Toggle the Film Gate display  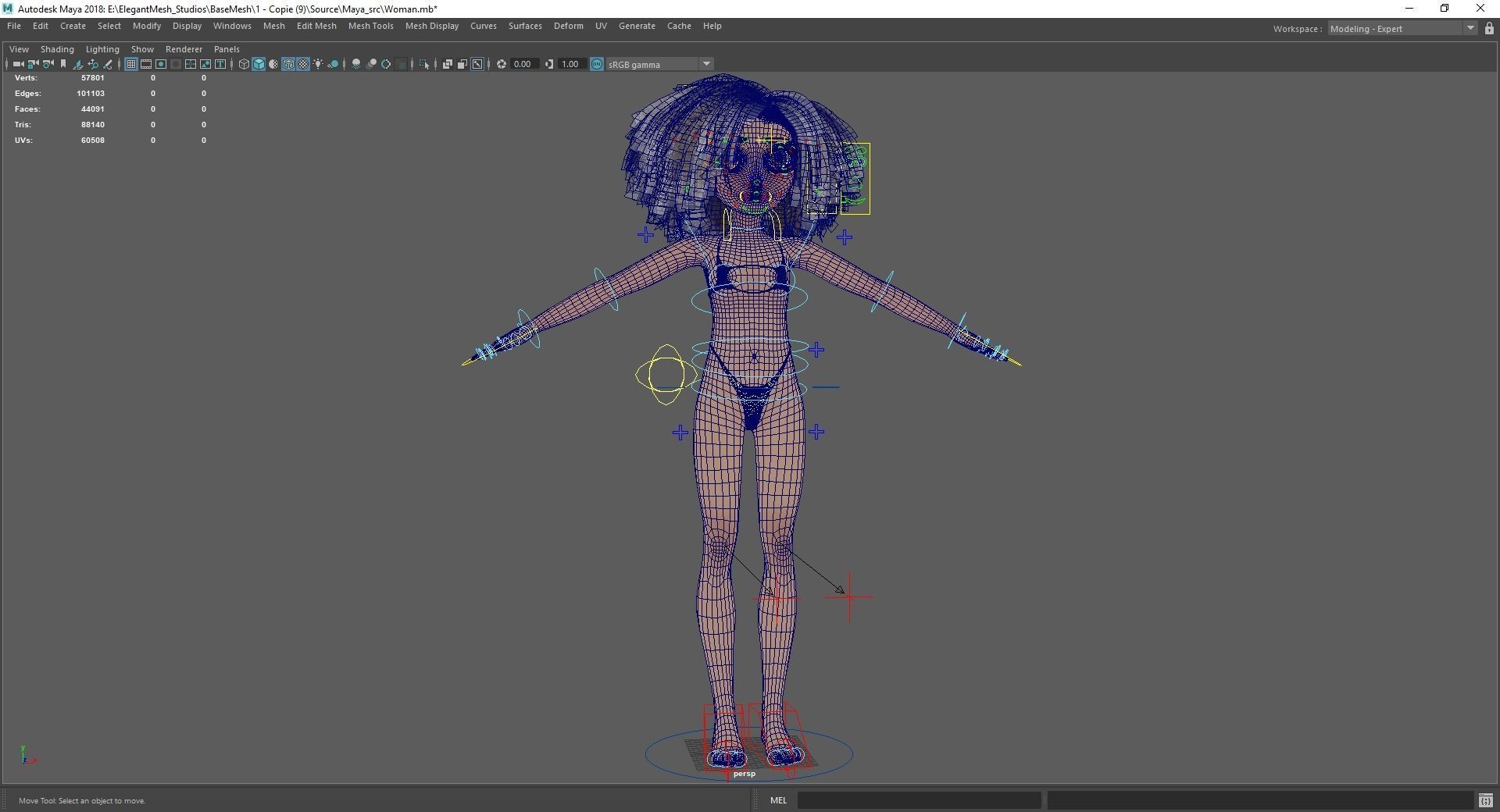[146, 64]
